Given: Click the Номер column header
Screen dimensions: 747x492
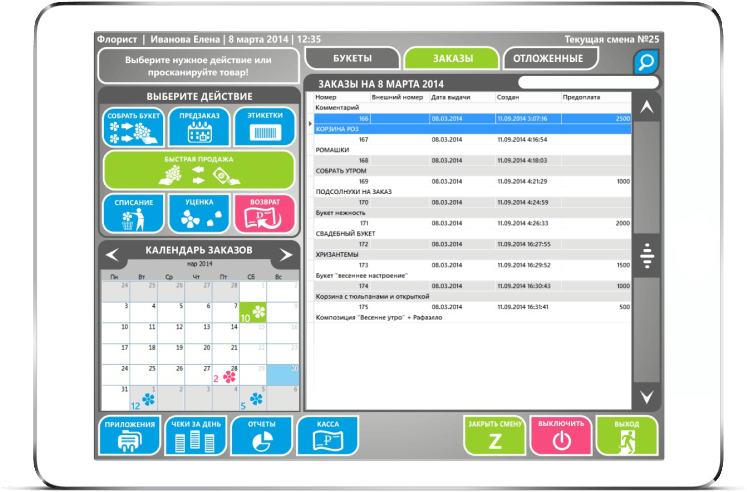Looking at the screenshot, I should coord(342,97).
